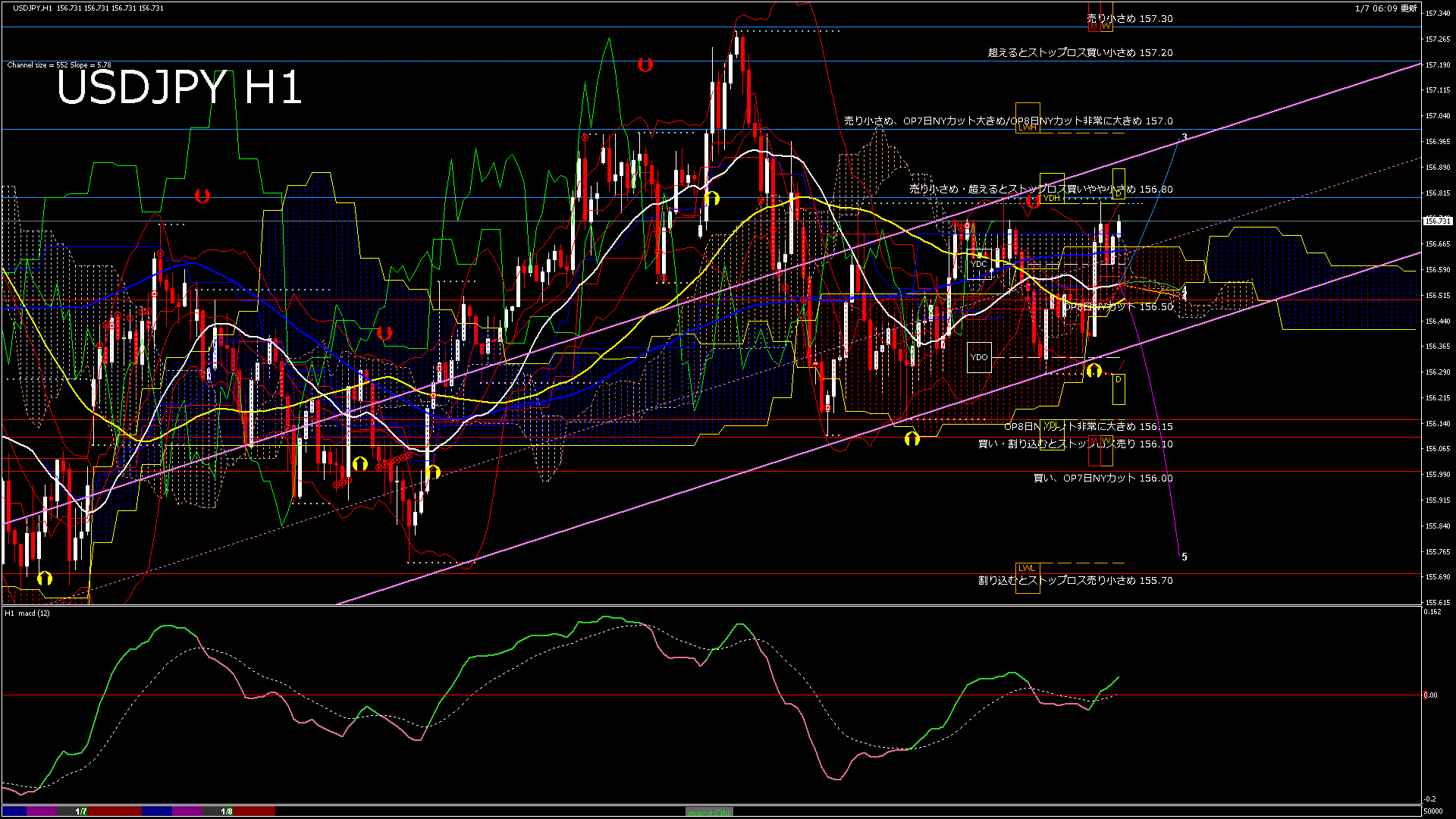Select the wave number 5 marker
Image resolution: width=1456 pixels, height=819 pixels.
(1185, 557)
